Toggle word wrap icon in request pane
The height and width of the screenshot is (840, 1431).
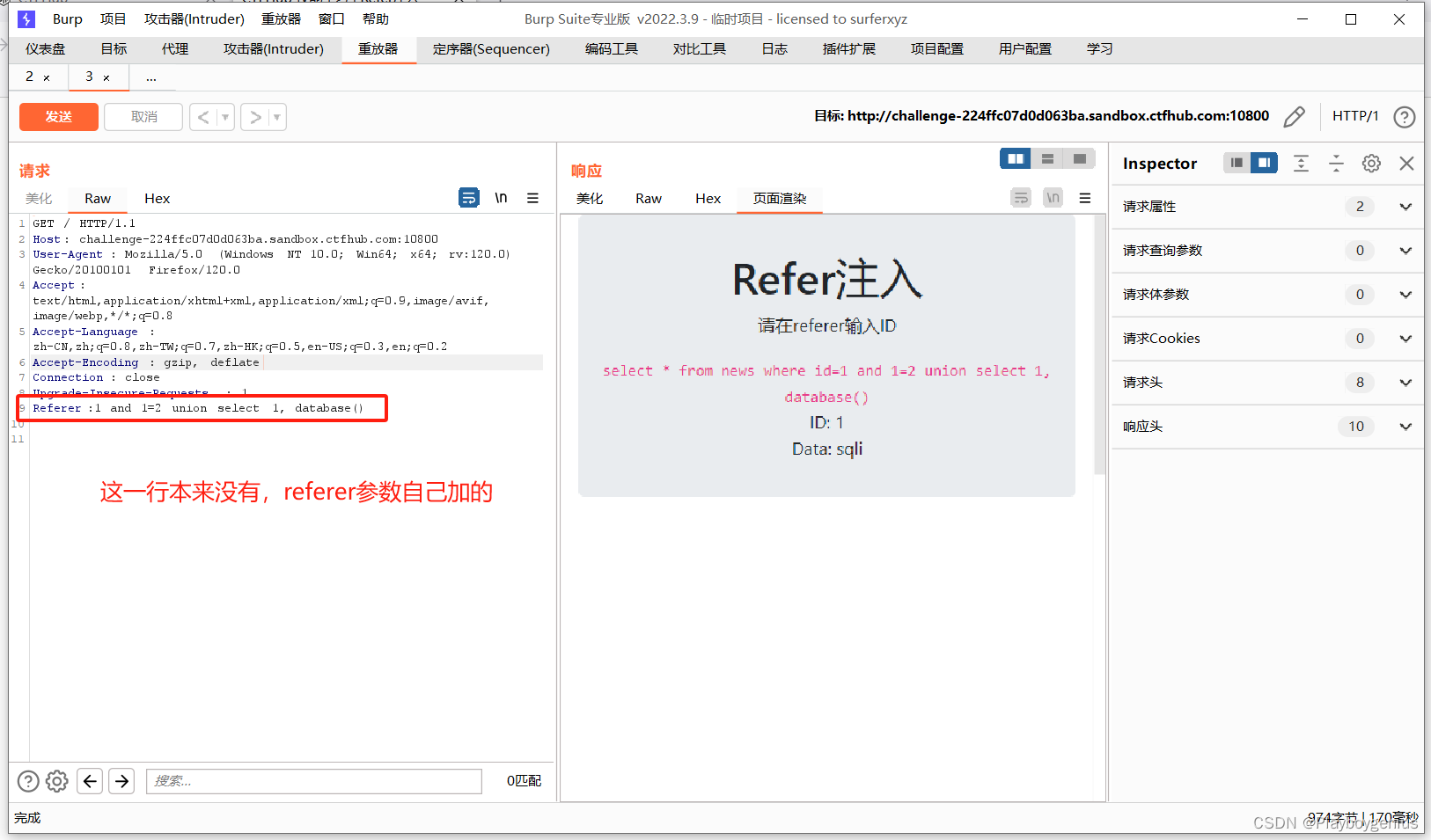tap(469, 198)
